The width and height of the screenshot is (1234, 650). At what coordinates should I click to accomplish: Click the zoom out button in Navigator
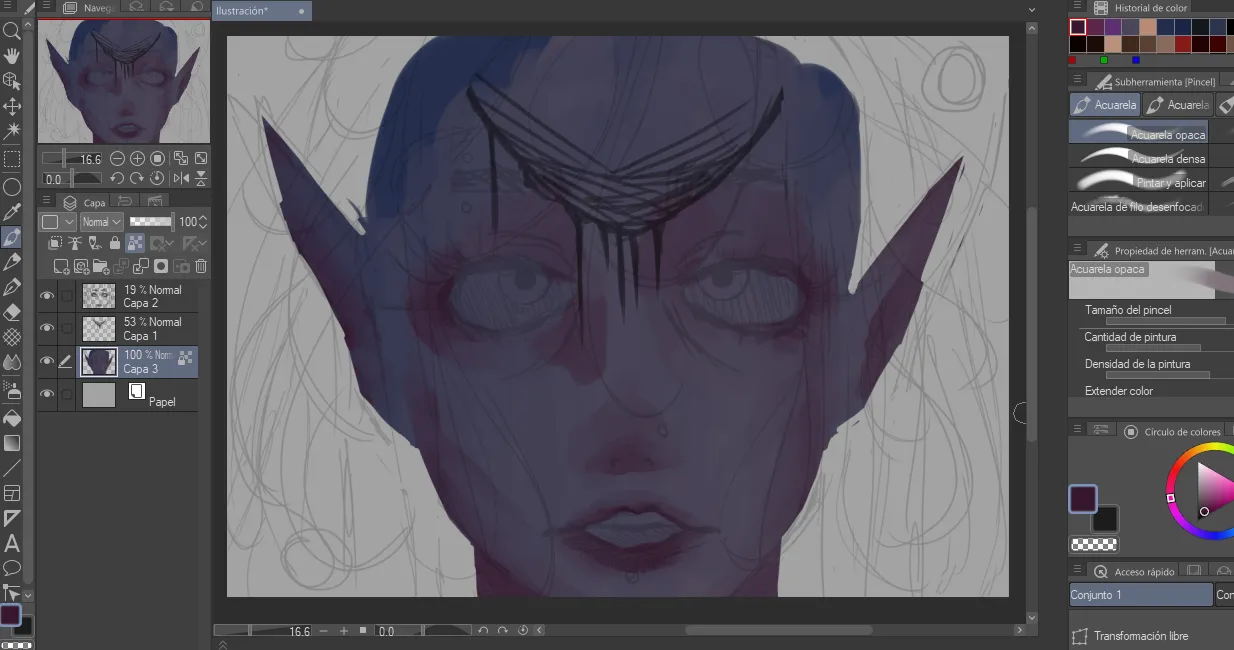117,159
